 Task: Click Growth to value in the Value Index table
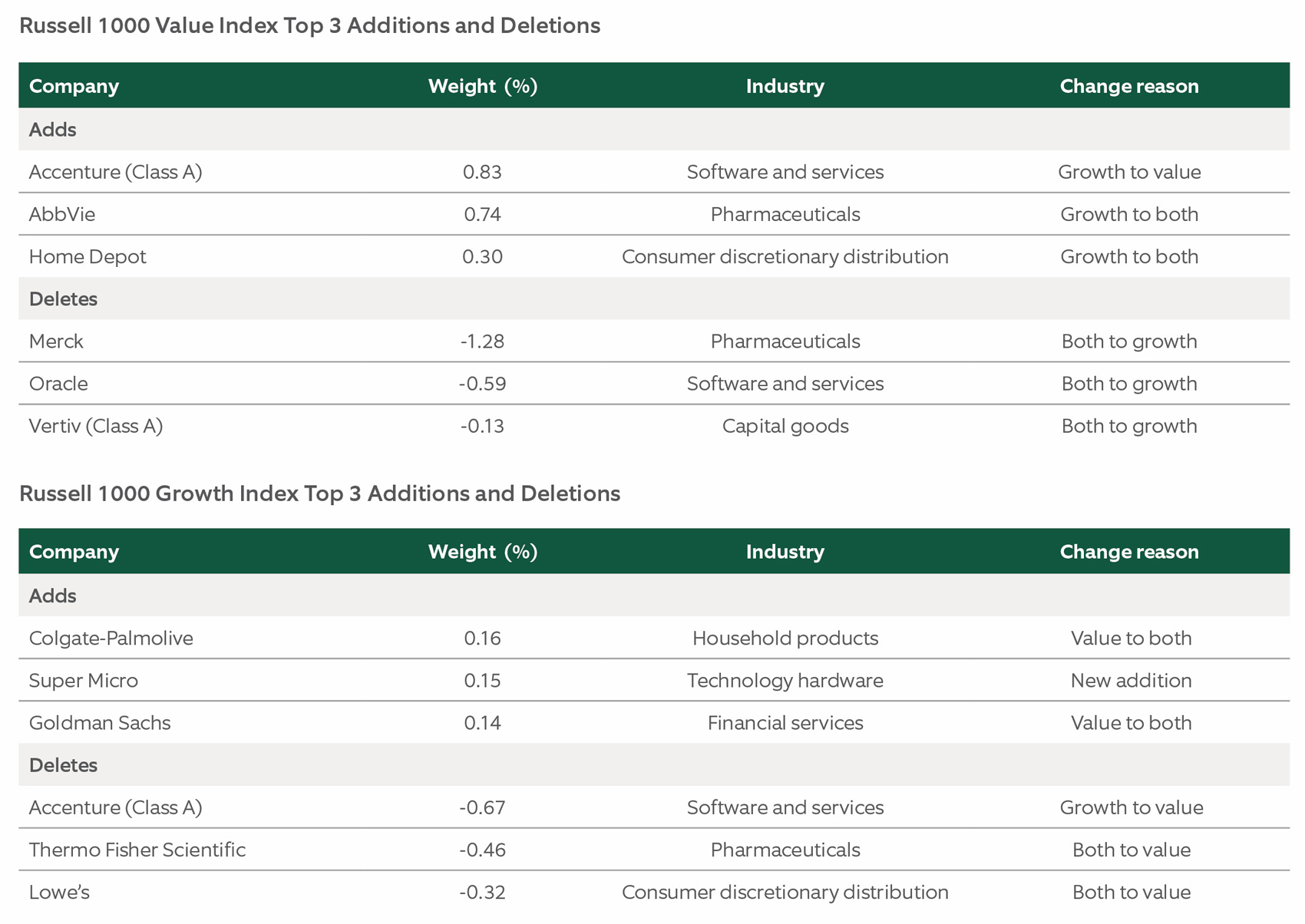[x=1129, y=172]
